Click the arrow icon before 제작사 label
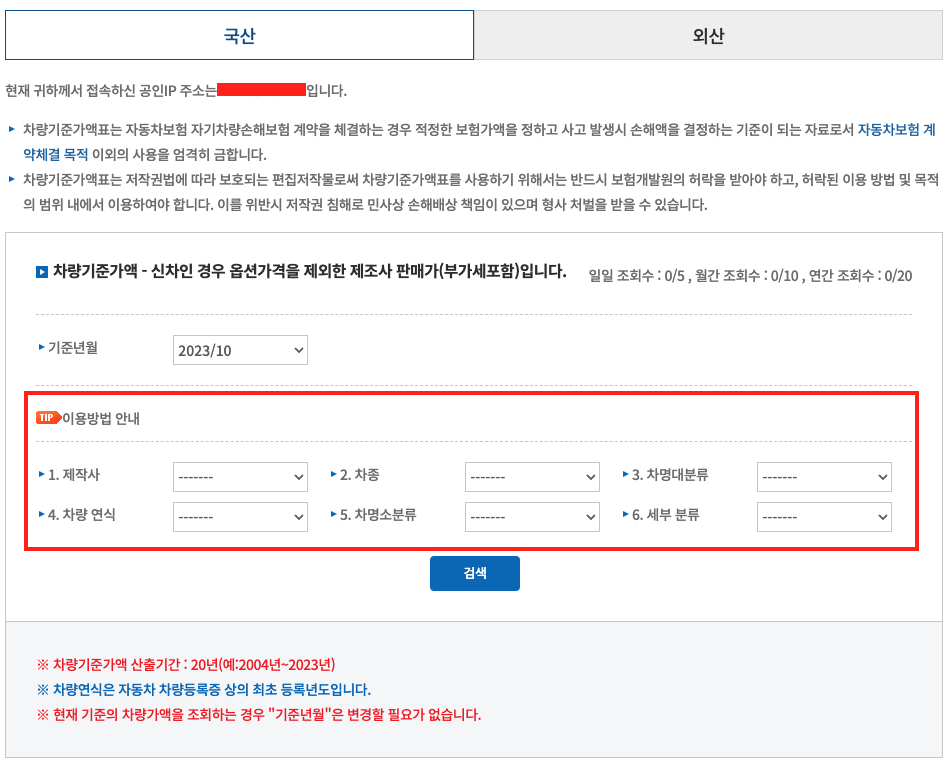The width and height of the screenshot is (949, 765). click(41, 476)
